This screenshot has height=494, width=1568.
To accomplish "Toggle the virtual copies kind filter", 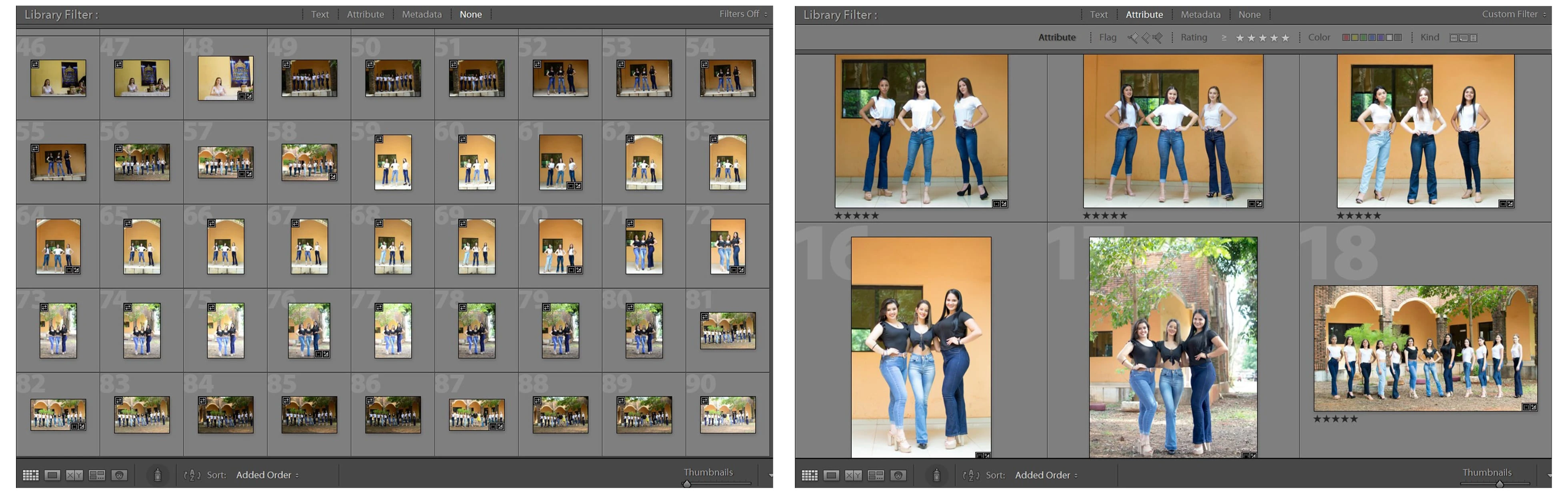I will [1463, 38].
